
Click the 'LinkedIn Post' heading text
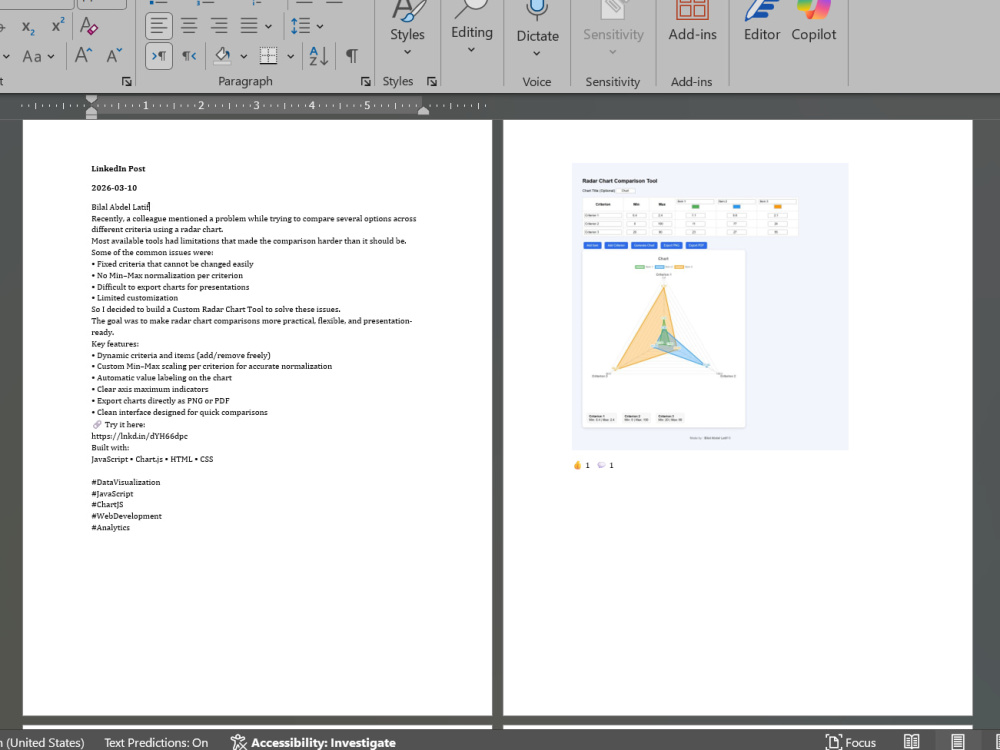click(x=118, y=168)
